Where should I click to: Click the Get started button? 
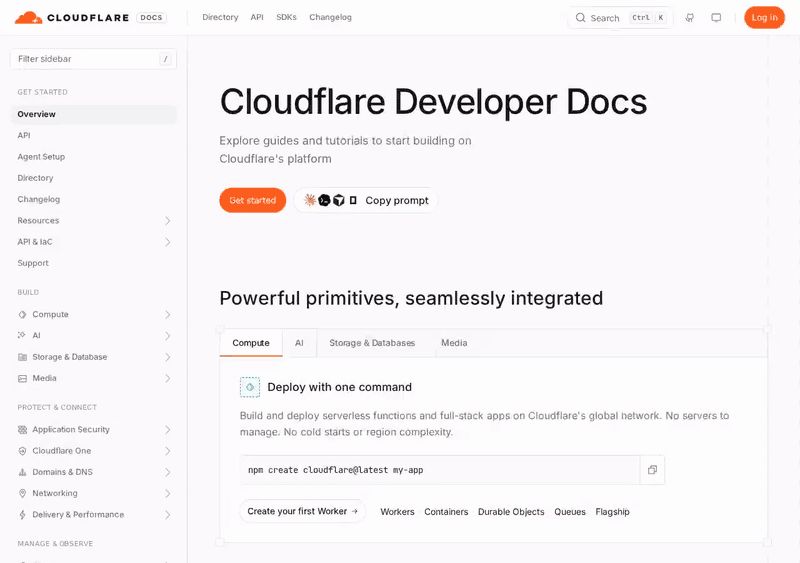coord(253,200)
